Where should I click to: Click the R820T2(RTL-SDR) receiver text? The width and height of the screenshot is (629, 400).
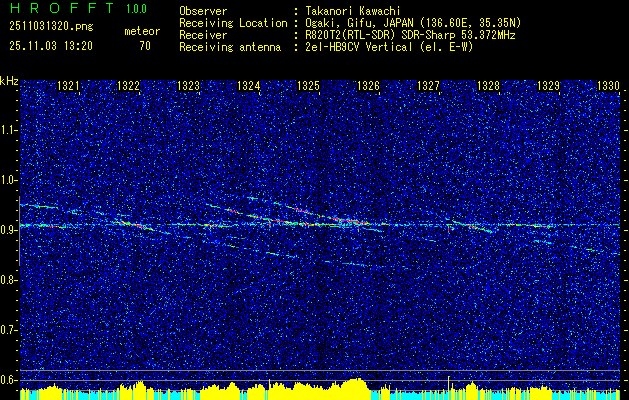pyautogui.click(x=408, y=35)
